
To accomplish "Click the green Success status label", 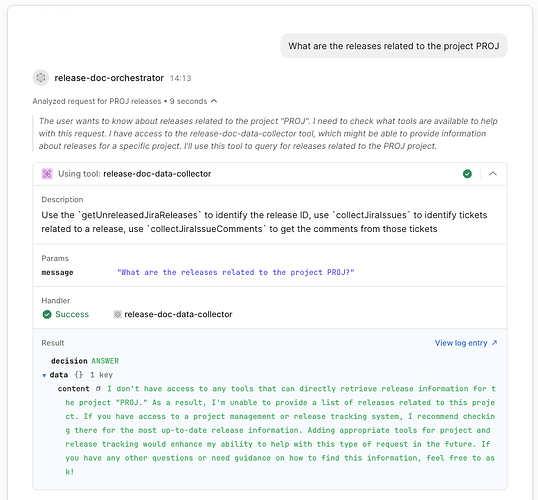I will tap(72, 314).
